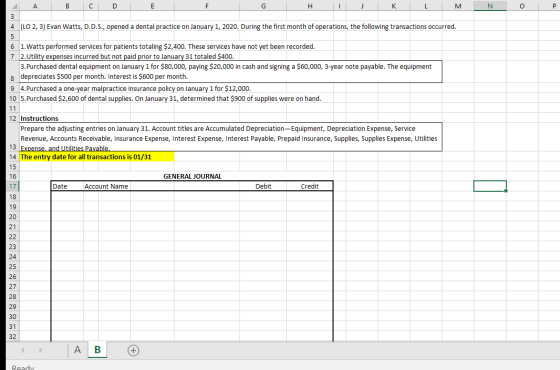This screenshot has width=560, height=370.
Task: Select row 17 header
Action: pos(13,186)
